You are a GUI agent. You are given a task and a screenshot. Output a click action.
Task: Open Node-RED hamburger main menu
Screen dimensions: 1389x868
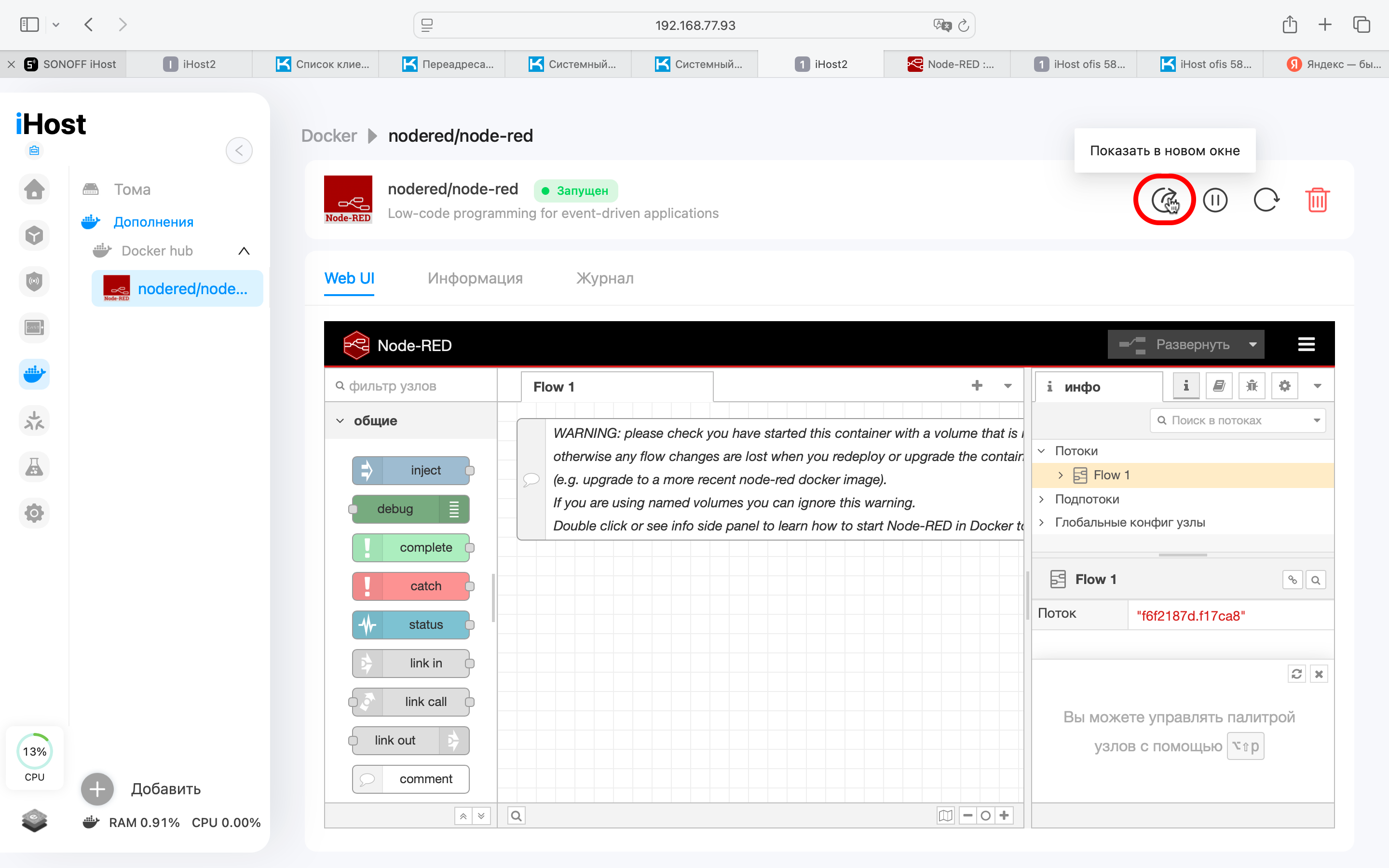[x=1307, y=344]
